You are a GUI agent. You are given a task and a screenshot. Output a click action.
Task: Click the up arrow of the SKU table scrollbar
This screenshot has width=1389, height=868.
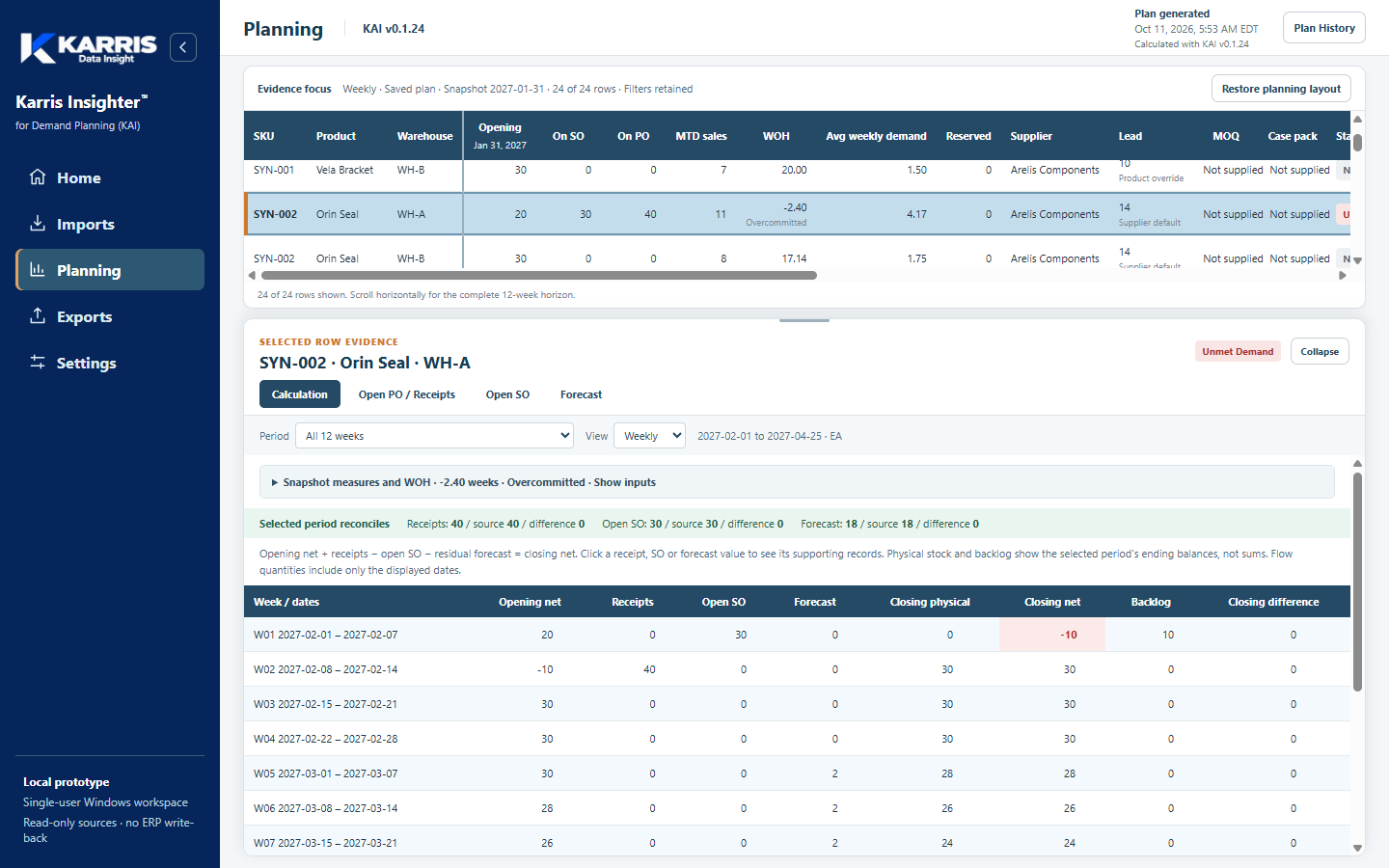coord(1357,119)
